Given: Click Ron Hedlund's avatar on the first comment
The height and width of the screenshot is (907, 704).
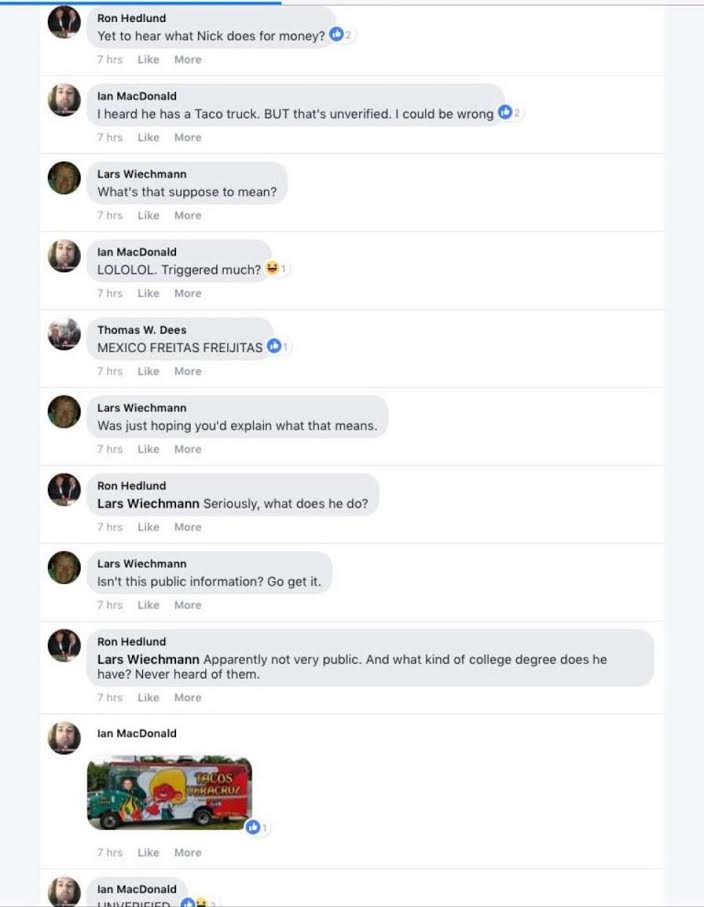Looking at the screenshot, I should click(x=64, y=22).
